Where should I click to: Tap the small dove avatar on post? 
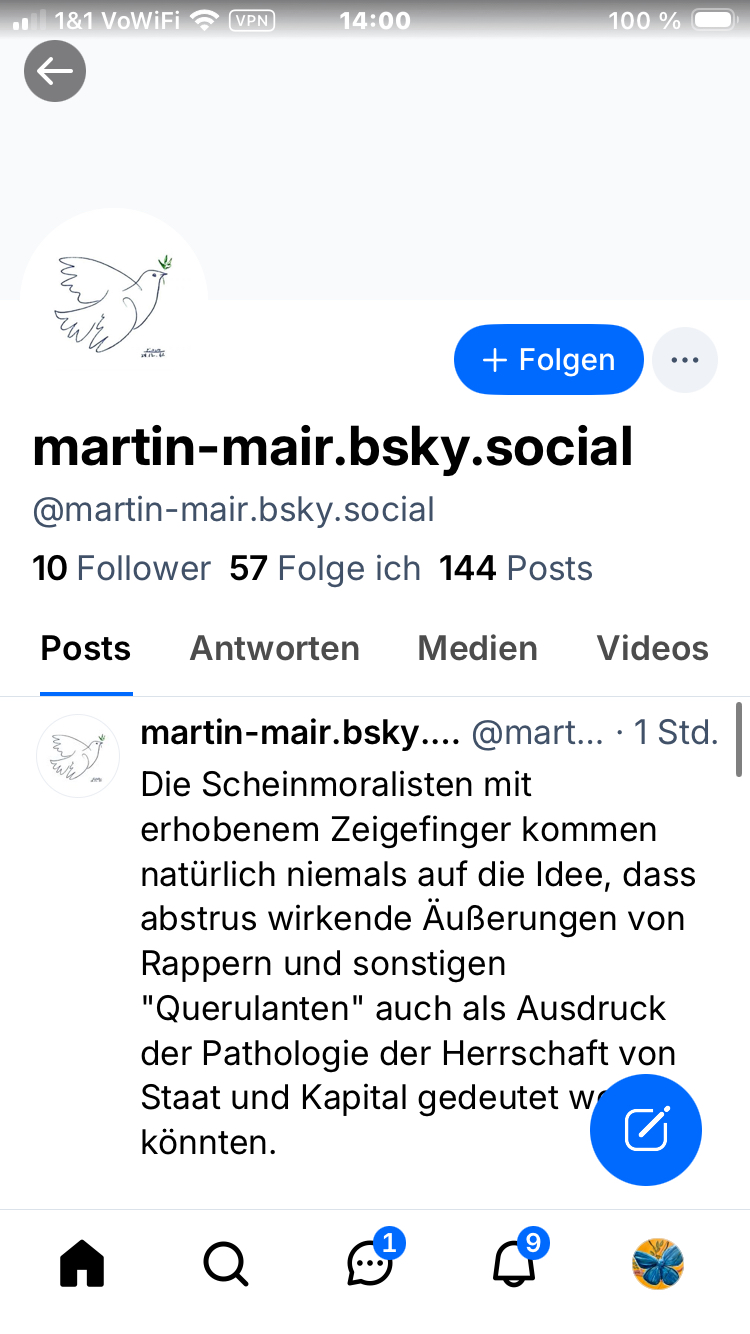[78, 755]
